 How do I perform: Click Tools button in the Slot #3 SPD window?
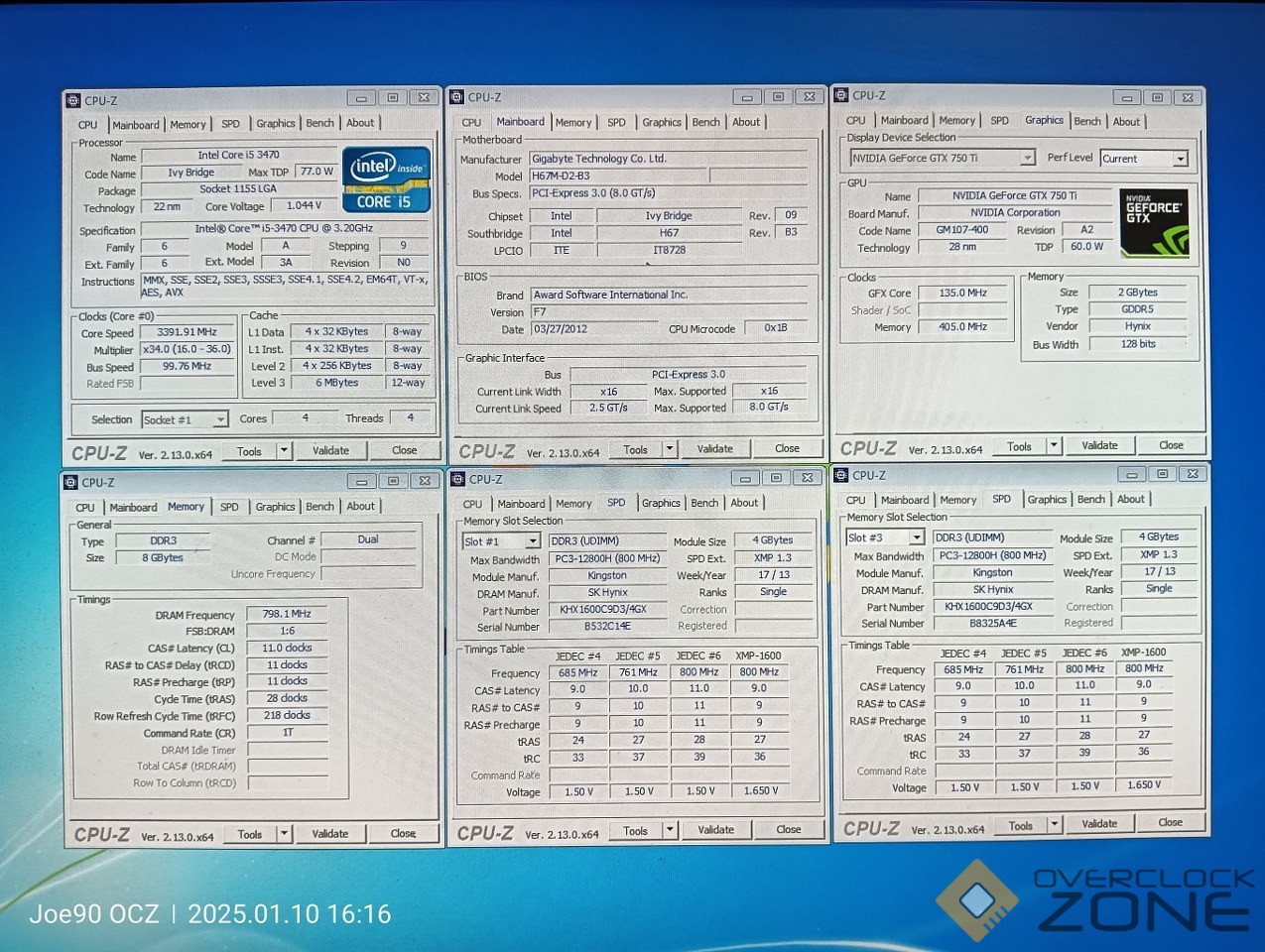1020,825
